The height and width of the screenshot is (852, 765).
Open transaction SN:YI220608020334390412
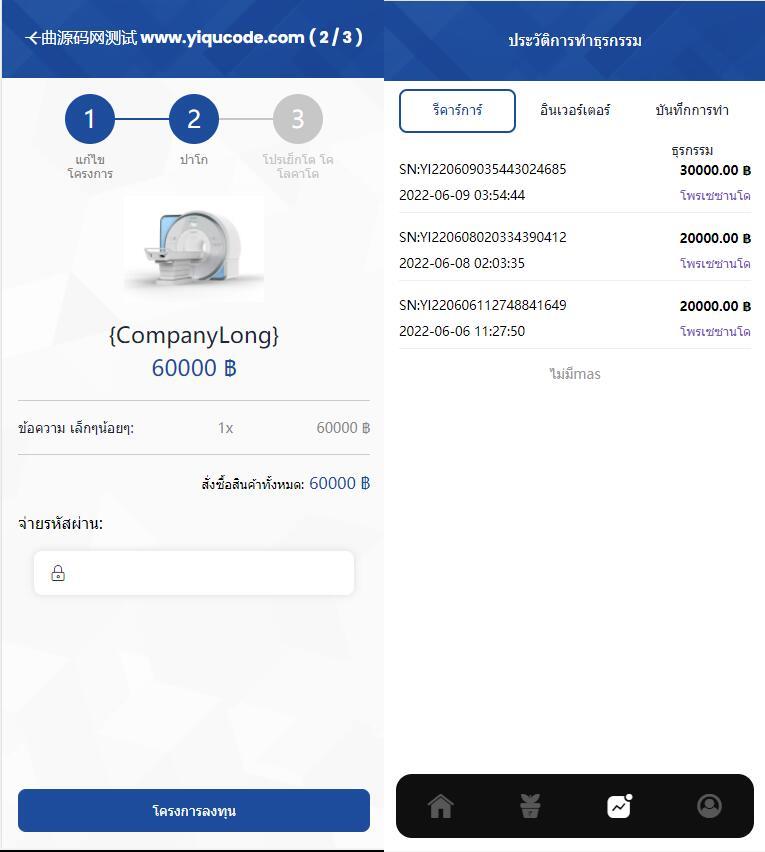point(482,238)
